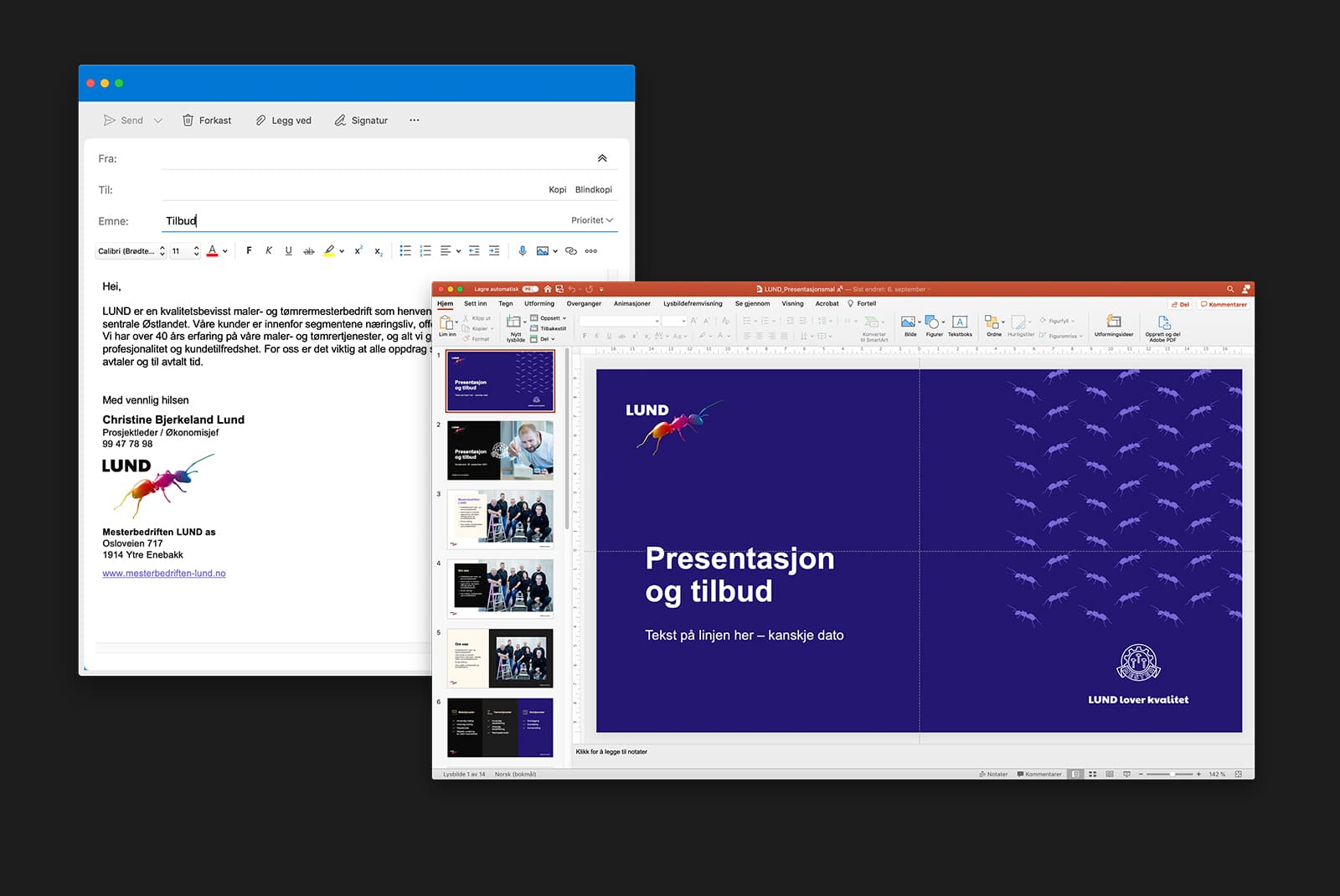Click the Tekstboks icon in the ribbon
Screen dimensions: 1340x896
(x=960, y=322)
